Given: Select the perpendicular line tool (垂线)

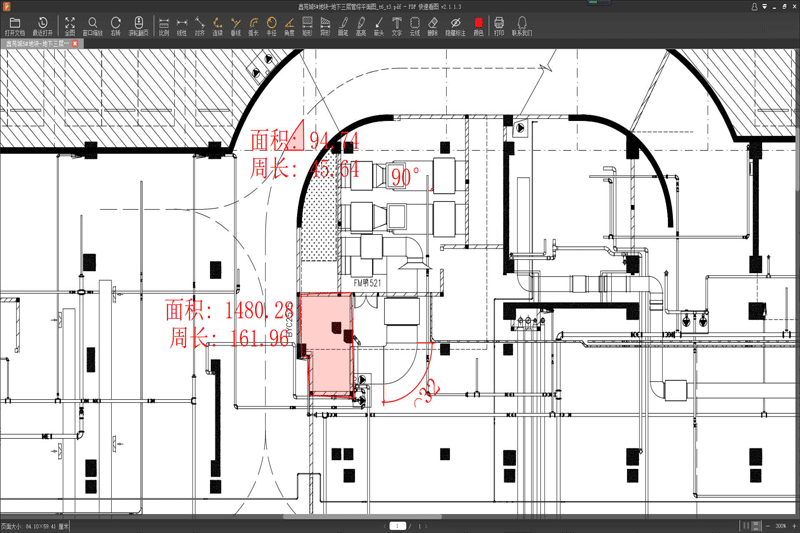Looking at the screenshot, I should pos(235,26).
